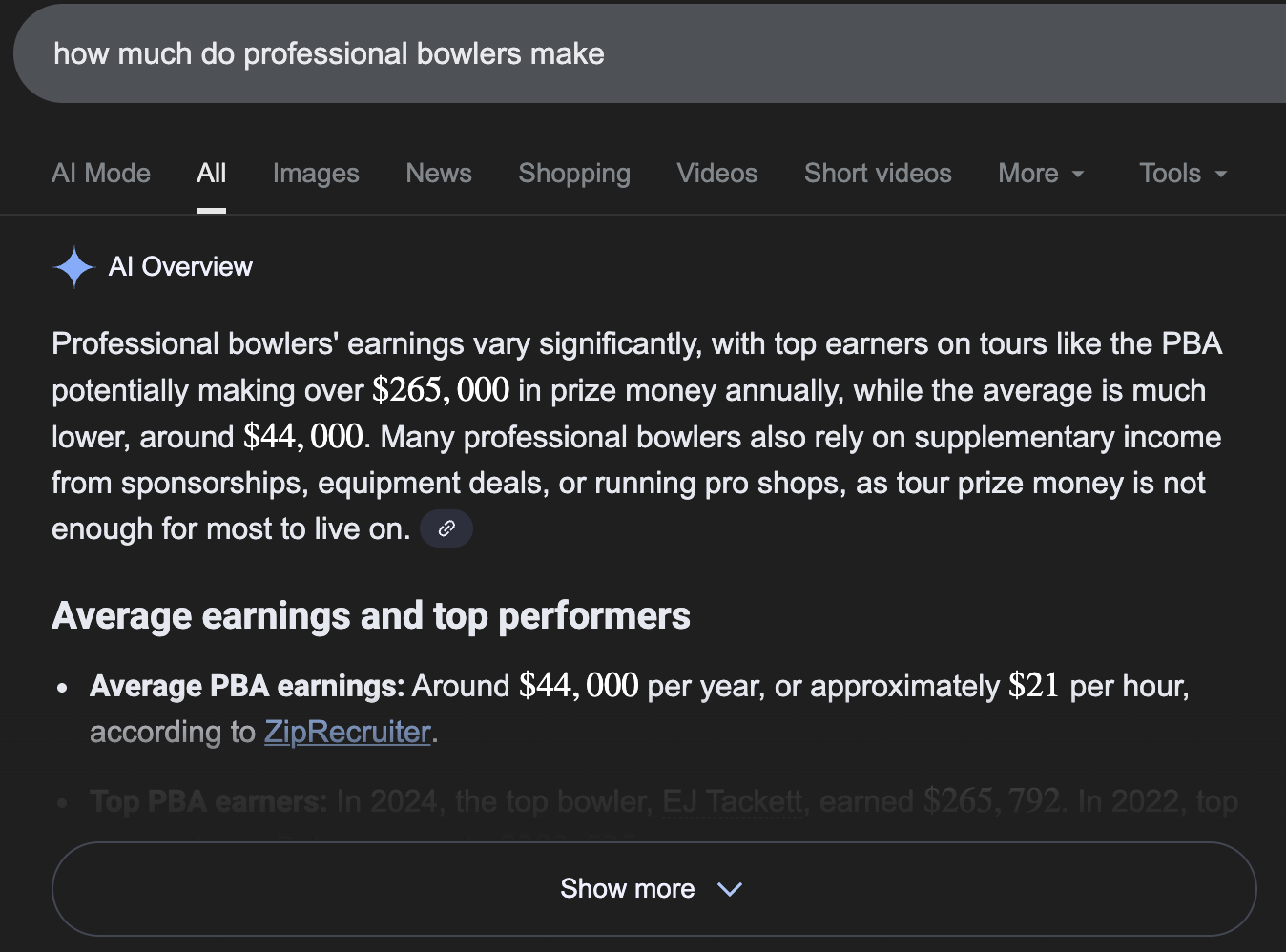Go to the News tab
This screenshot has height=952, width=1286.
(x=439, y=174)
